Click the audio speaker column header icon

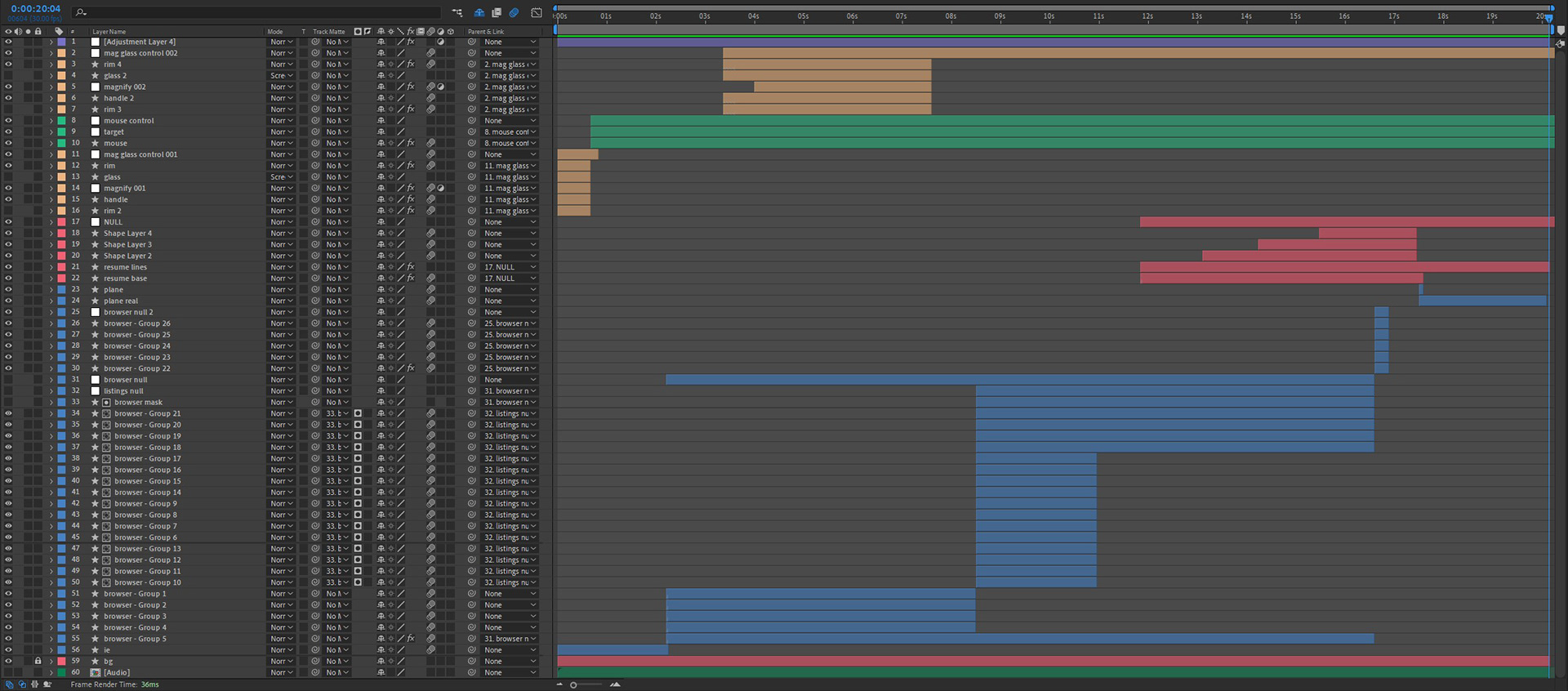pos(18,31)
